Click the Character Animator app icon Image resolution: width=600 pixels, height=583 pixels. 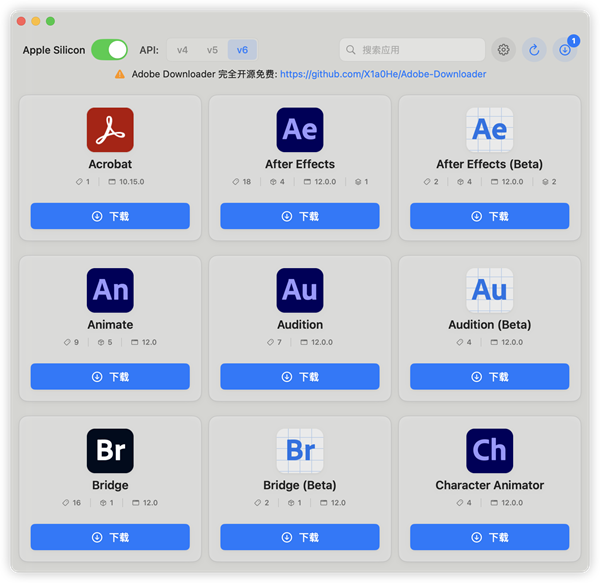[x=490, y=451]
